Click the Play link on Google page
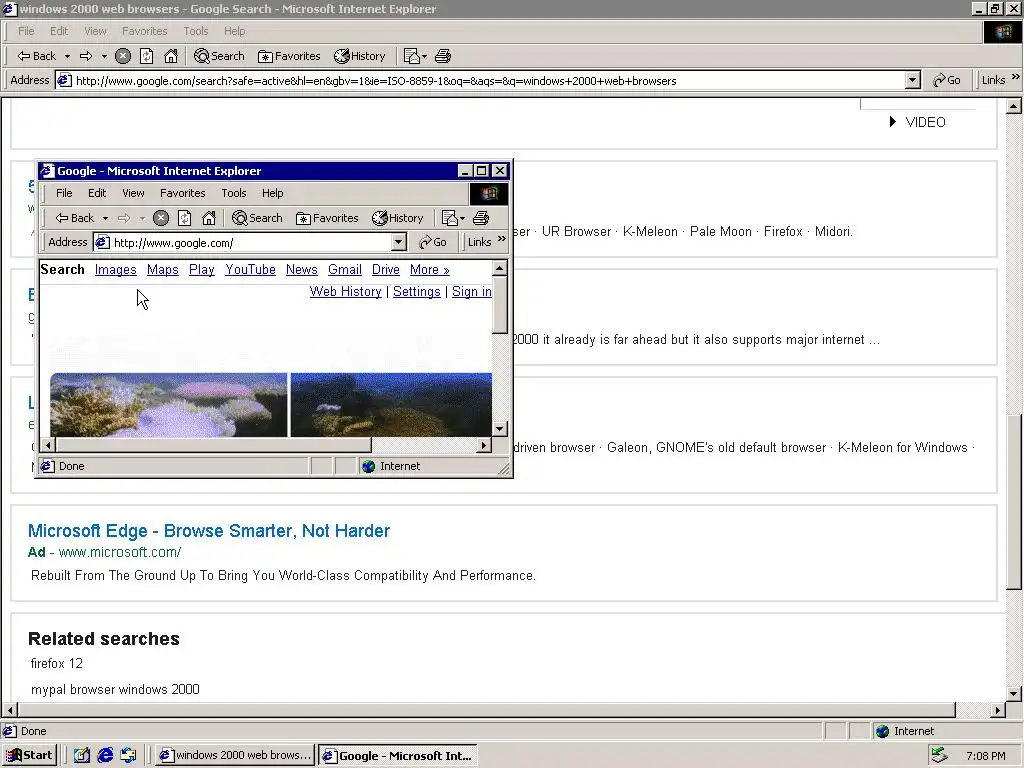1024x768 pixels. [x=202, y=270]
